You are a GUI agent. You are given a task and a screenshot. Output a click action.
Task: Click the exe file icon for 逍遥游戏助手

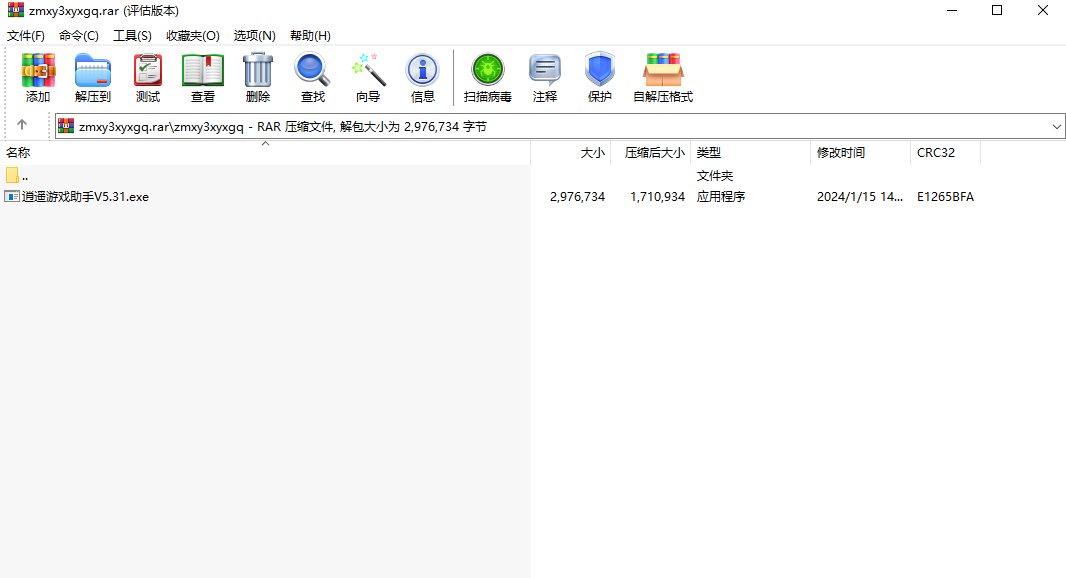12,197
